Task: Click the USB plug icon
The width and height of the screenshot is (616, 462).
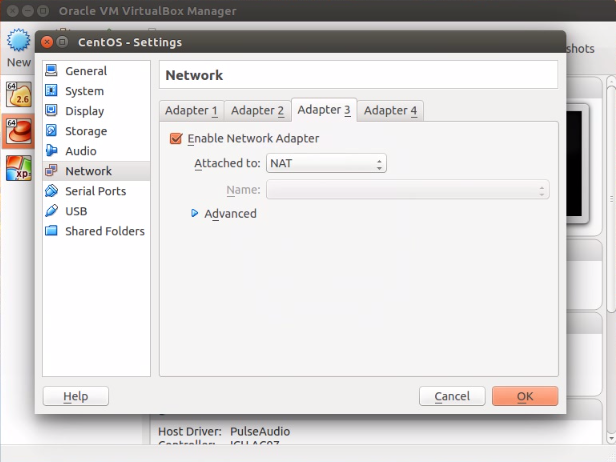Action: (x=51, y=211)
